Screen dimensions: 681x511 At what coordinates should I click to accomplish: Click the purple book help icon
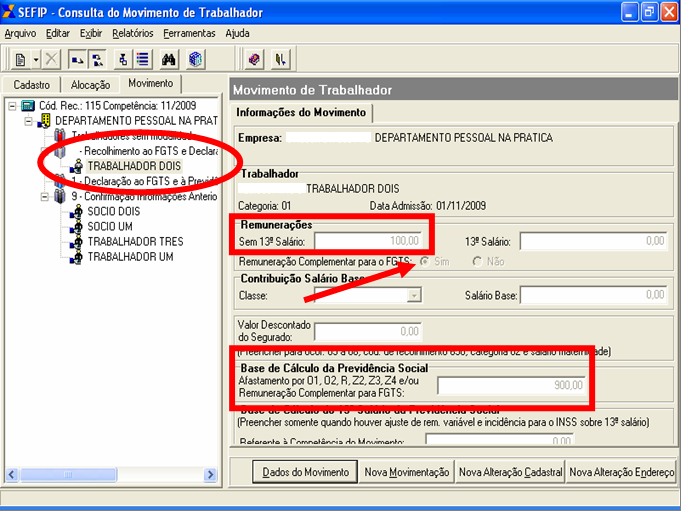pyautogui.click(x=255, y=59)
